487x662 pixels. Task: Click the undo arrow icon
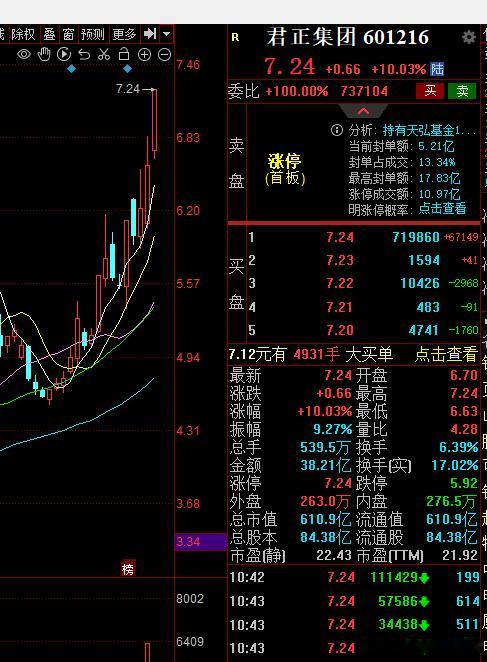pyautogui.click(x=84, y=54)
